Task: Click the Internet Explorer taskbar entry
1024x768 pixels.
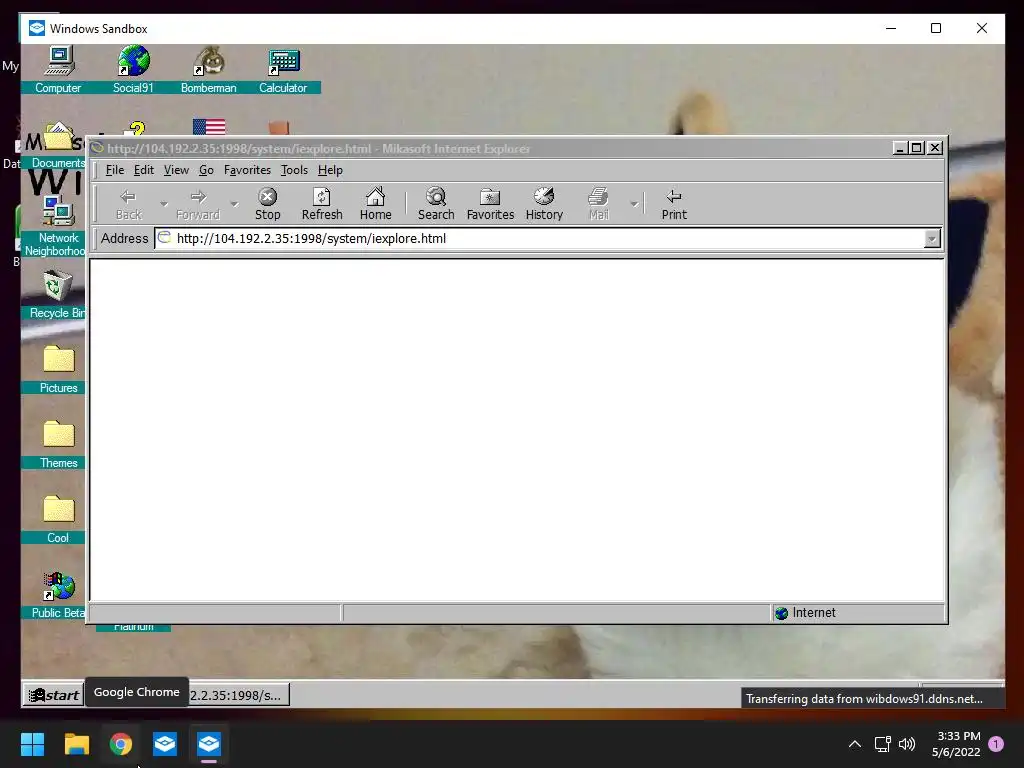Action: click(x=238, y=695)
